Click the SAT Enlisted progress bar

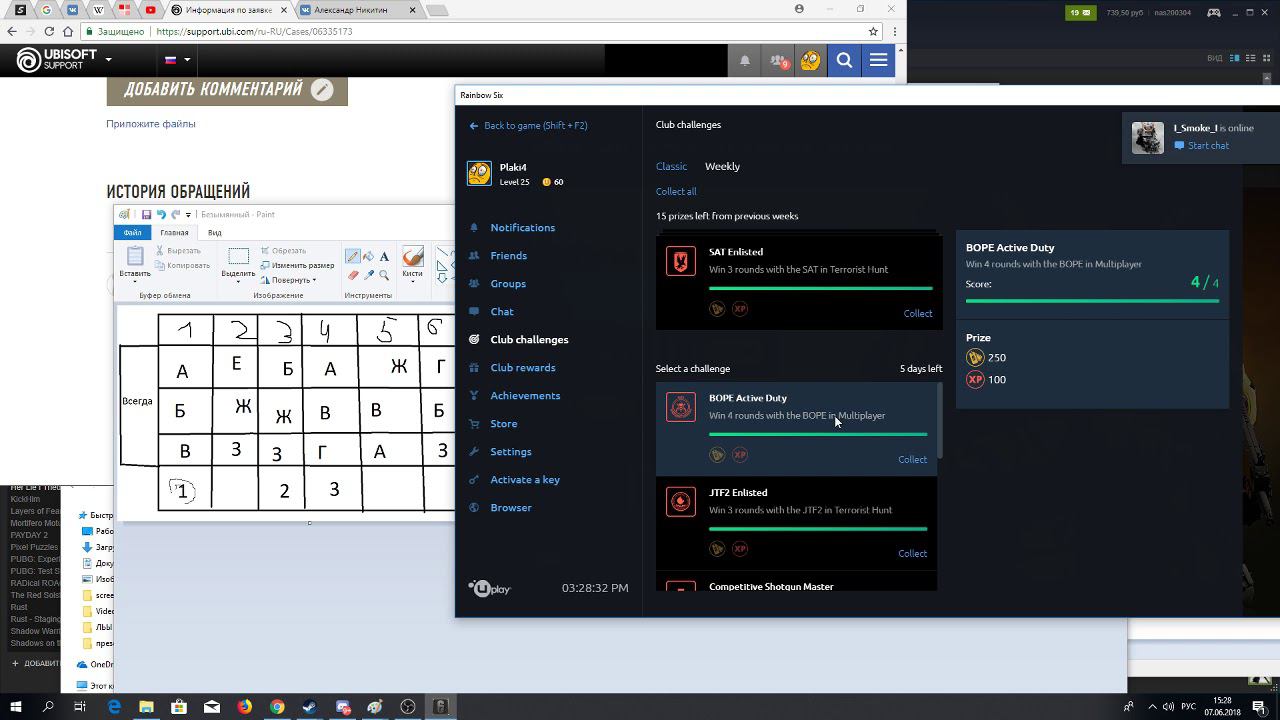tap(821, 288)
